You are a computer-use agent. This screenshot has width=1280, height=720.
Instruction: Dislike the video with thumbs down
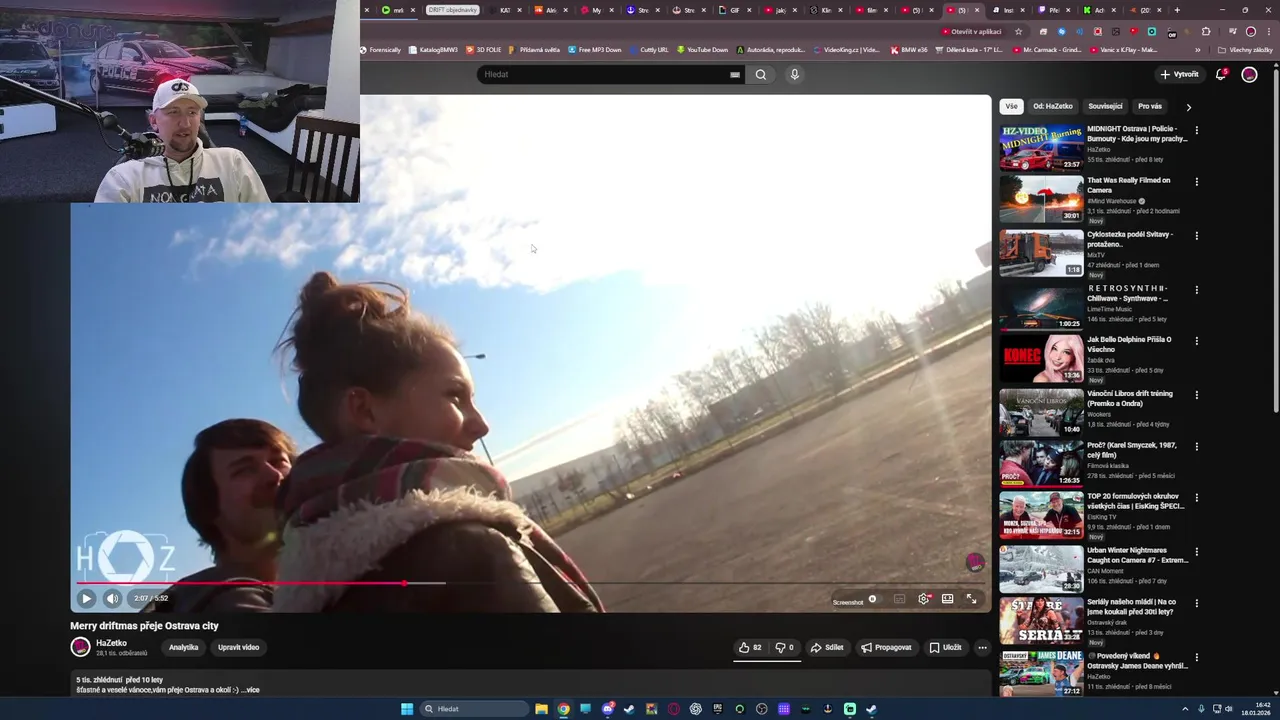(x=785, y=647)
